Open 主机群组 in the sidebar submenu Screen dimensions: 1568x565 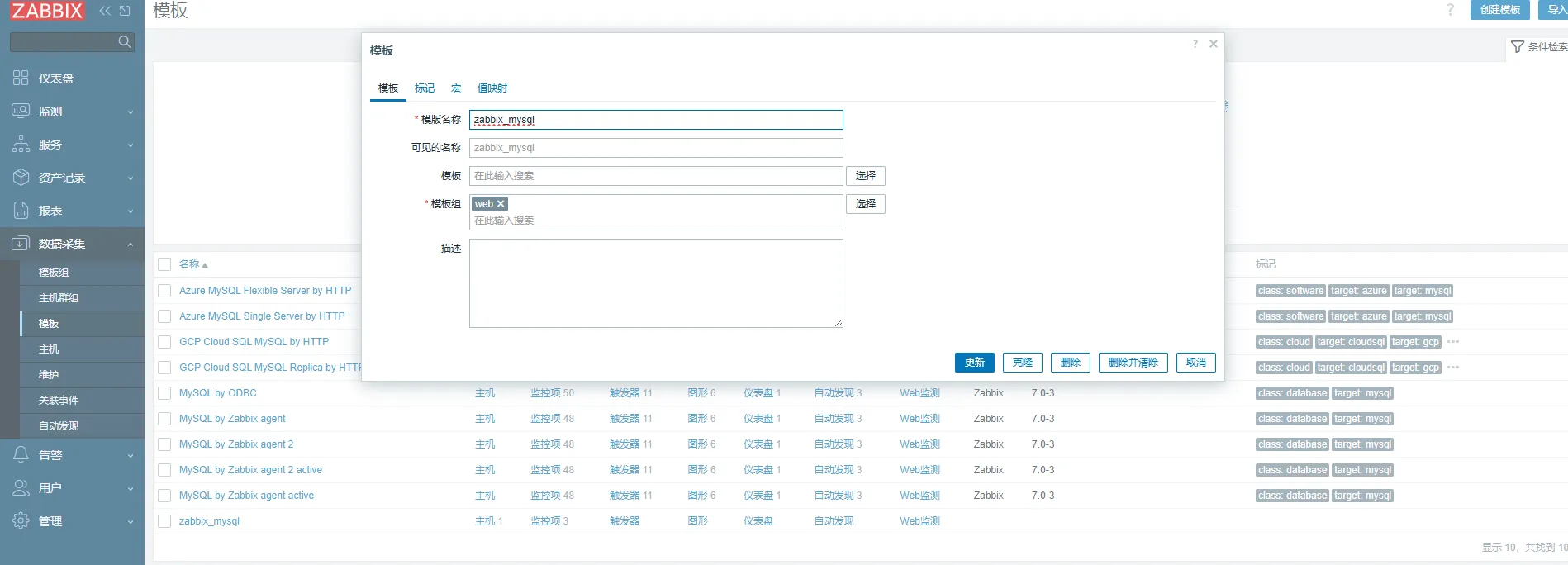pos(59,298)
